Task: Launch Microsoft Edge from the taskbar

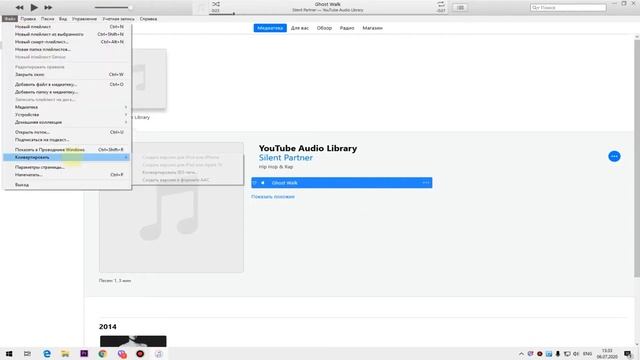Action: pyautogui.click(x=47, y=353)
